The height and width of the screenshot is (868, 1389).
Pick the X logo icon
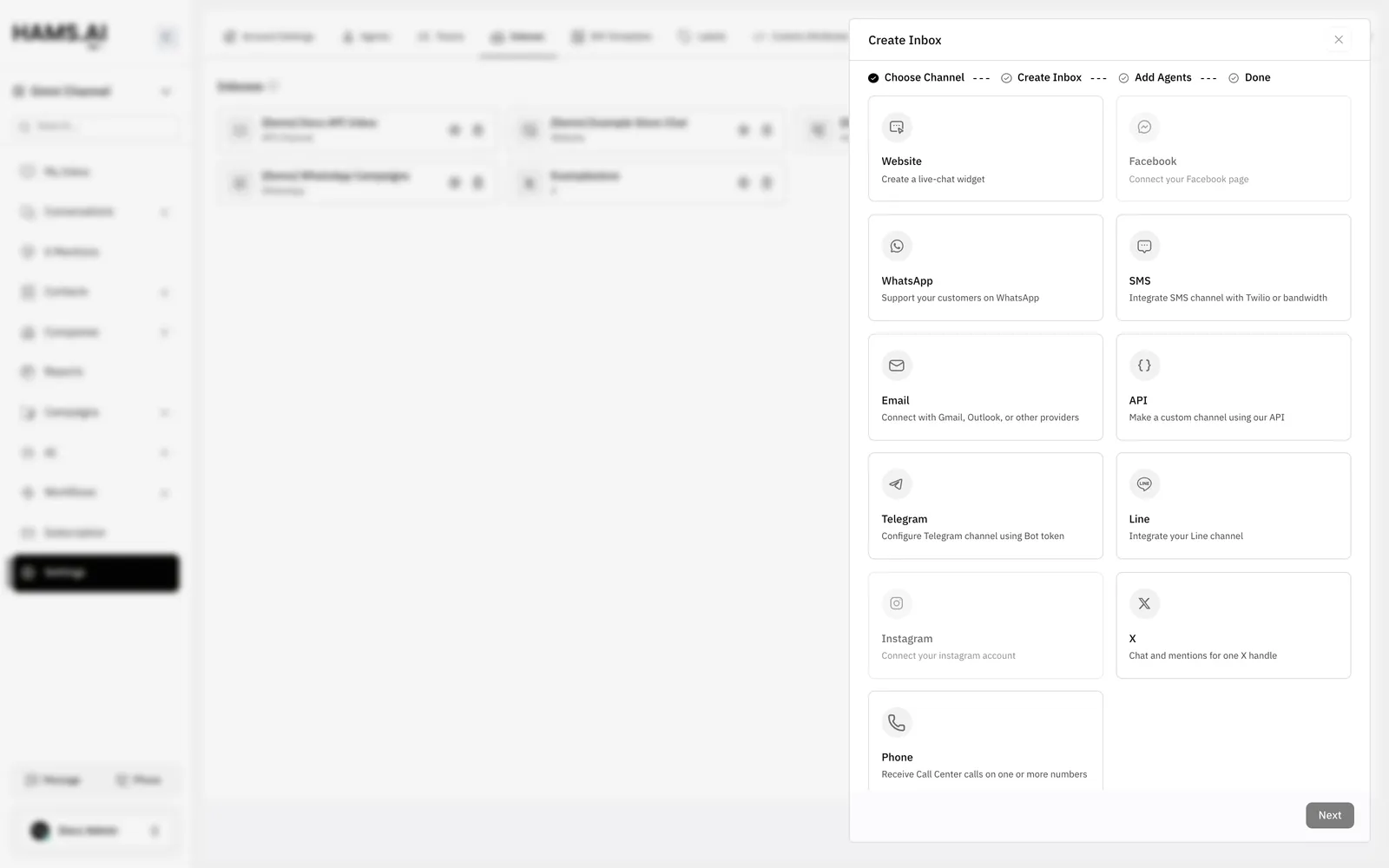(x=1144, y=603)
